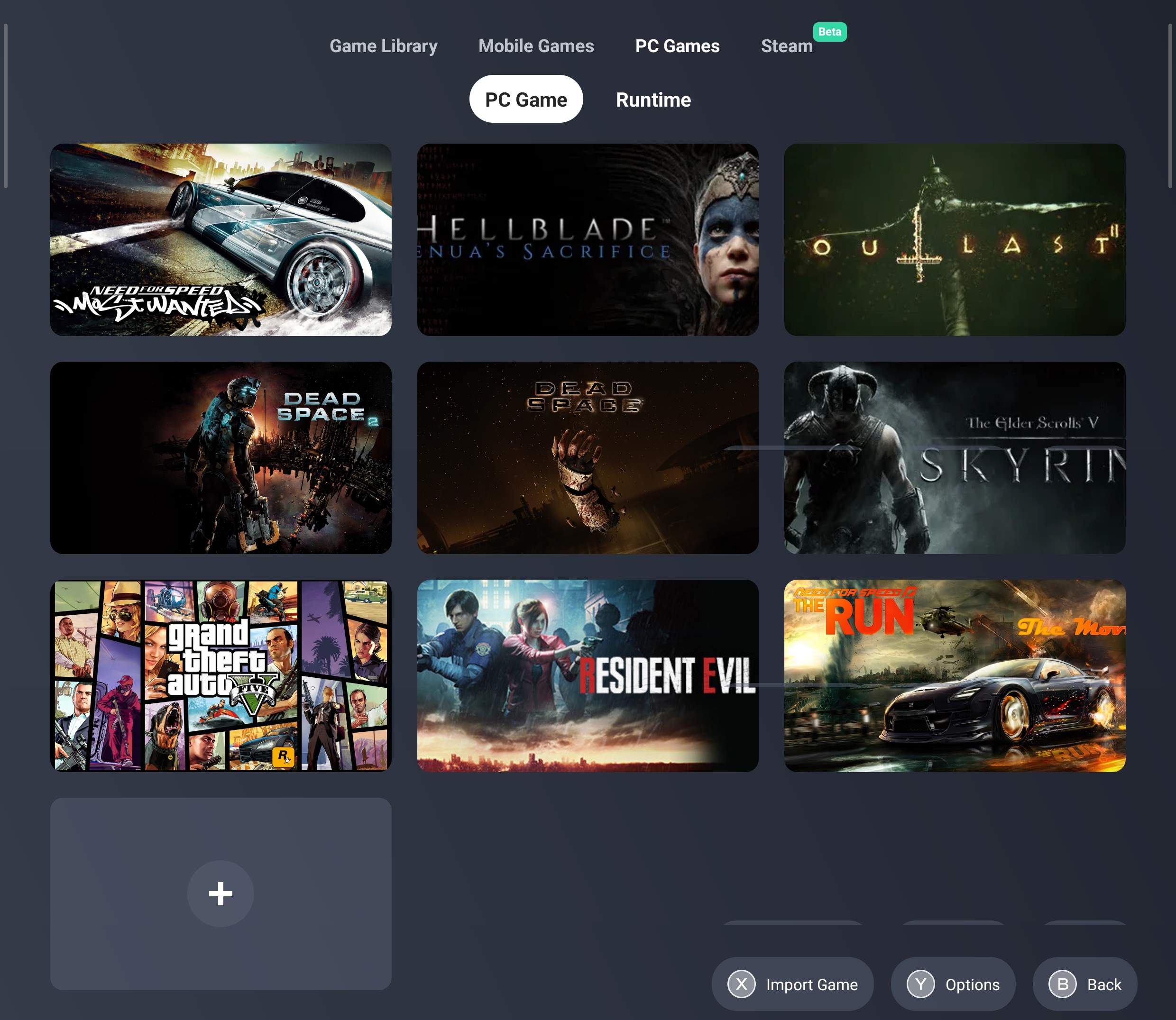
Task: Switch to the Mobile Games tab
Action: tap(536, 46)
